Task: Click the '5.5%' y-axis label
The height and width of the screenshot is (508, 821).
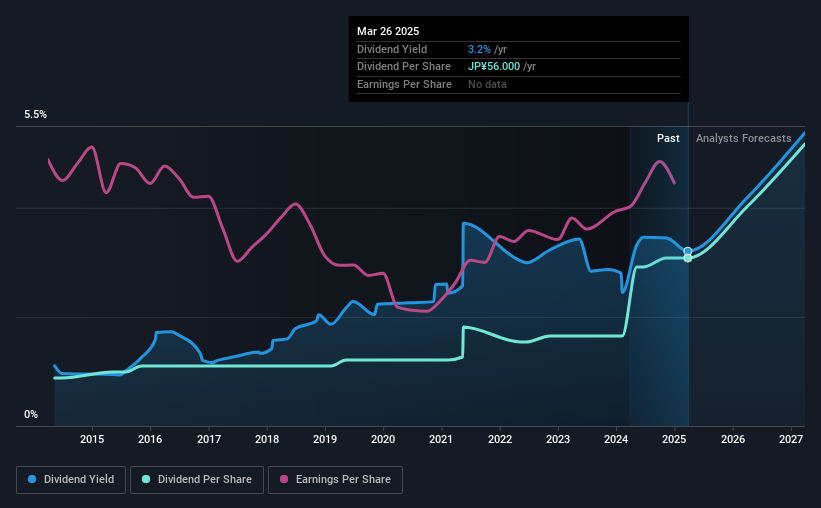Action: coord(36,115)
